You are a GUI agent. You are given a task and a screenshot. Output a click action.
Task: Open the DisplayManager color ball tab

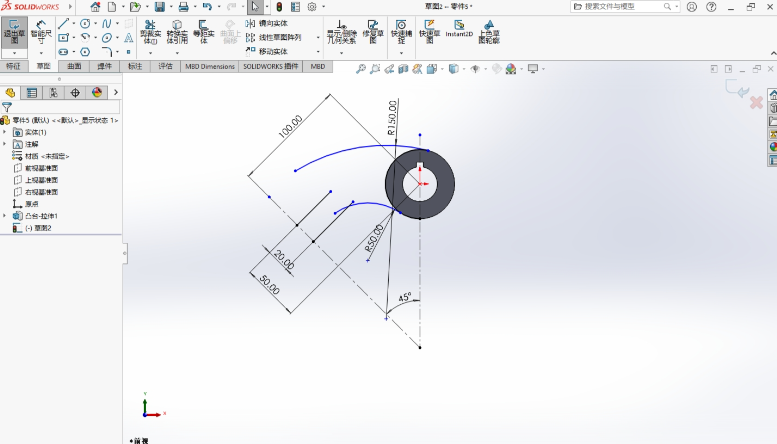(x=97, y=93)
